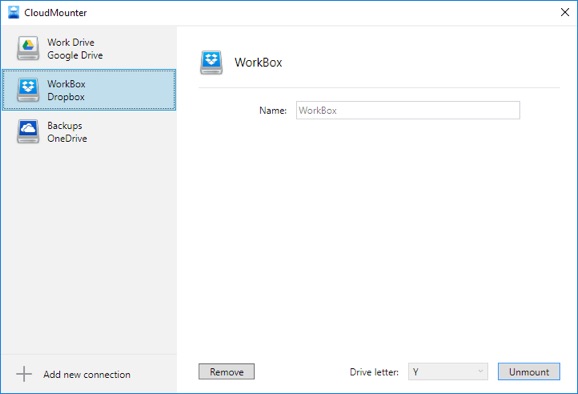Click the Drive letter label

pos(374,372)
